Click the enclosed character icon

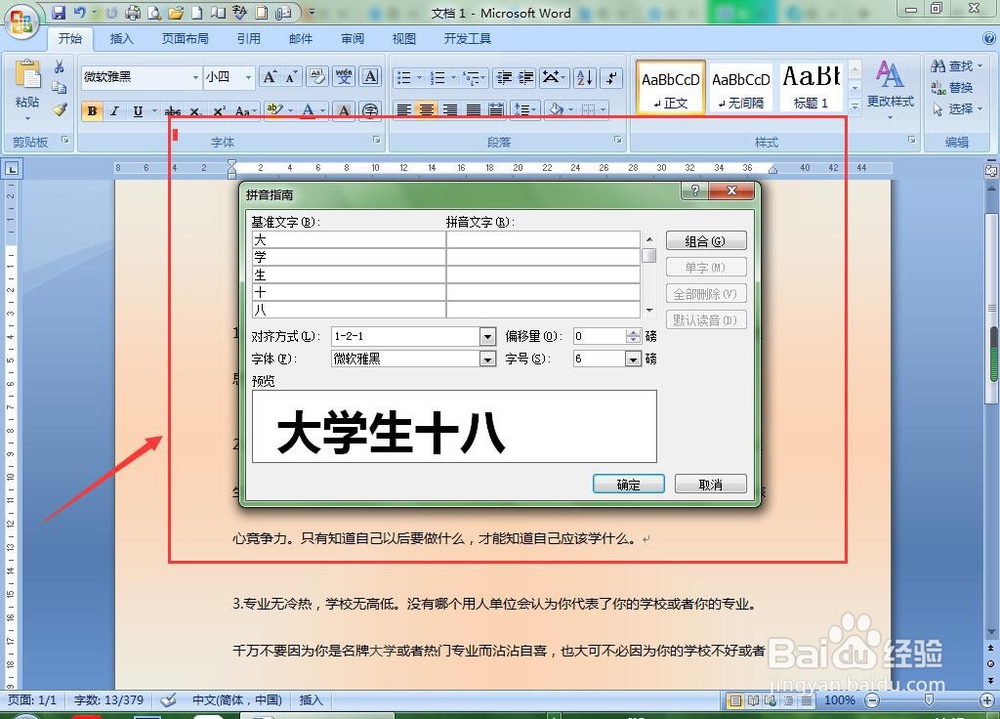pyautogui.click(x=371, y=111)
